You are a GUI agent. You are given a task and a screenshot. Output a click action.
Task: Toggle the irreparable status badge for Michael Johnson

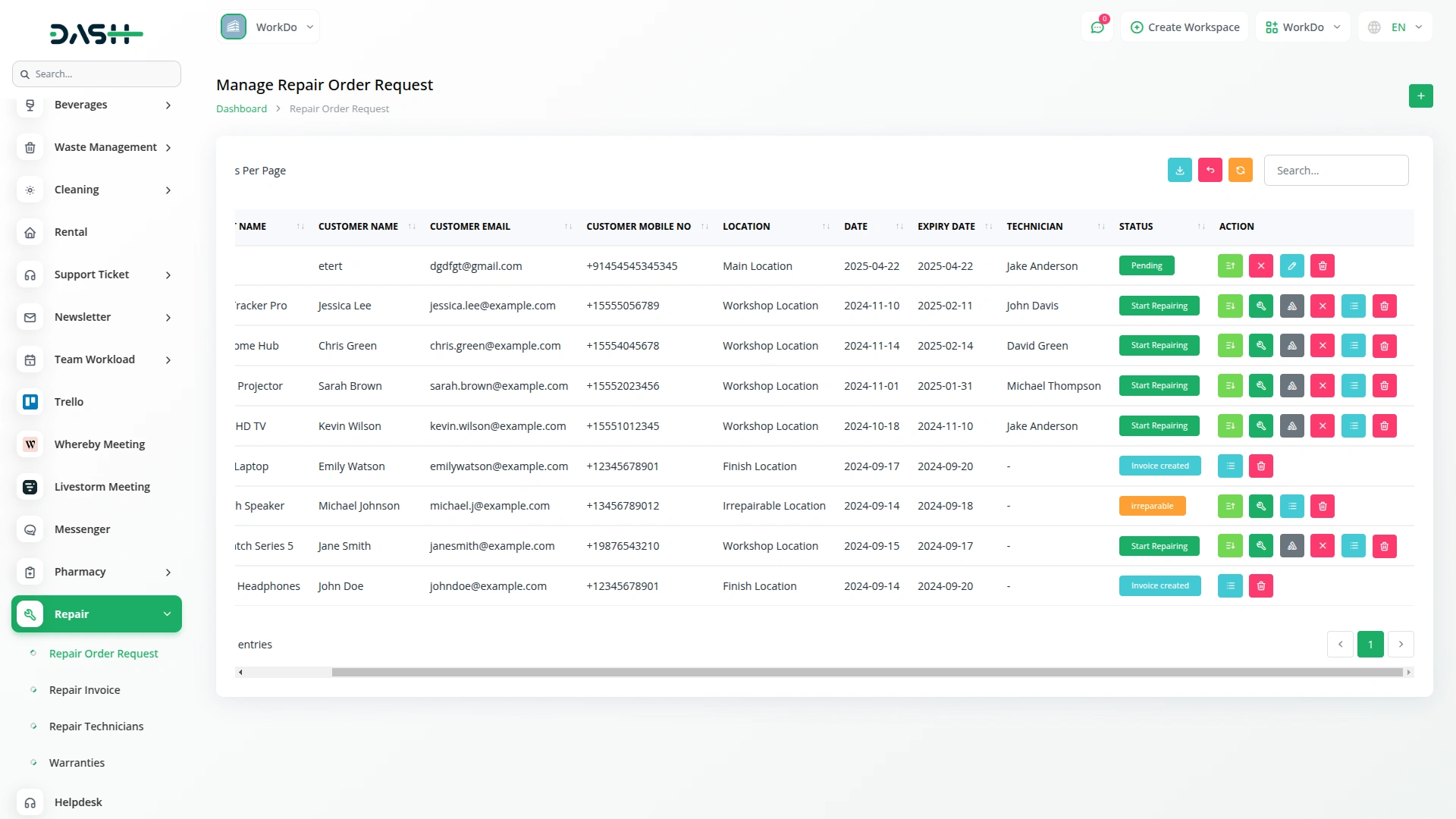point(1152,505)
